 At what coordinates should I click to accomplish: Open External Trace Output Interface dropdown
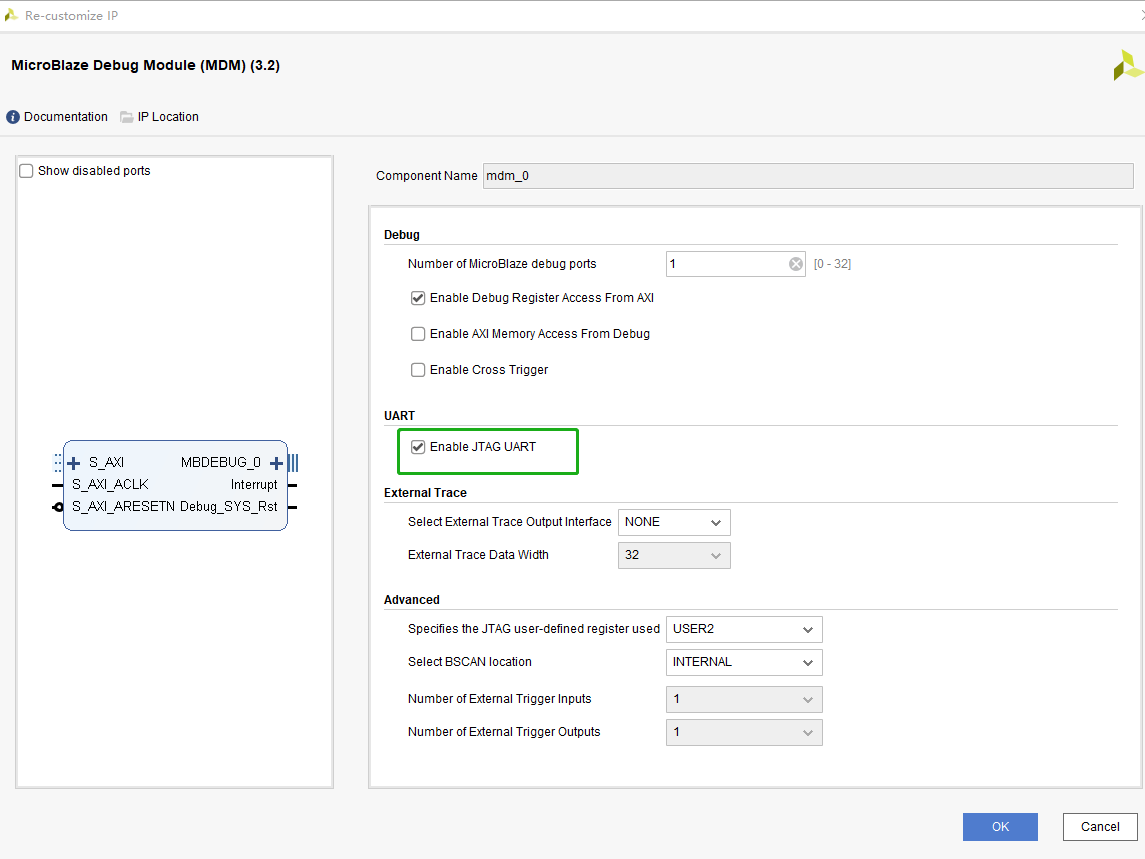[674, 522]
